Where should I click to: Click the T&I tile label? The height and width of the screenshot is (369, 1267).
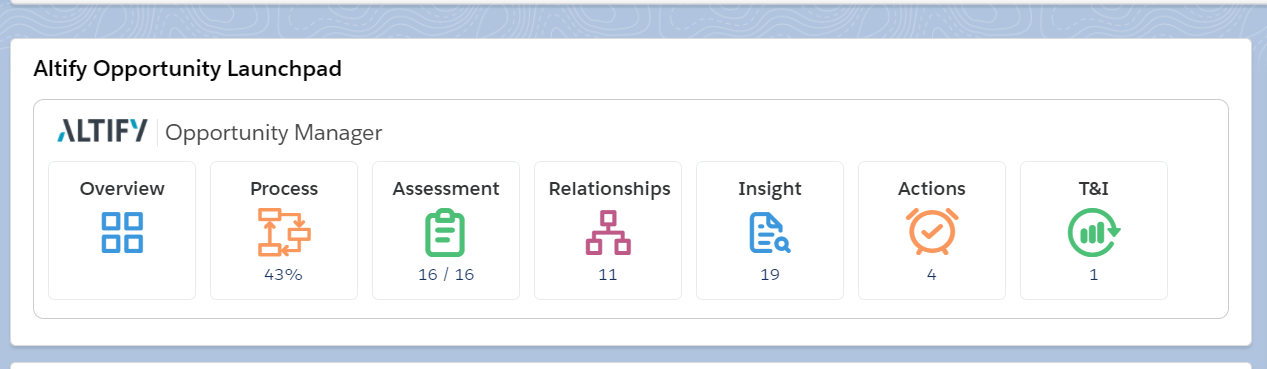coord(1094,188)
